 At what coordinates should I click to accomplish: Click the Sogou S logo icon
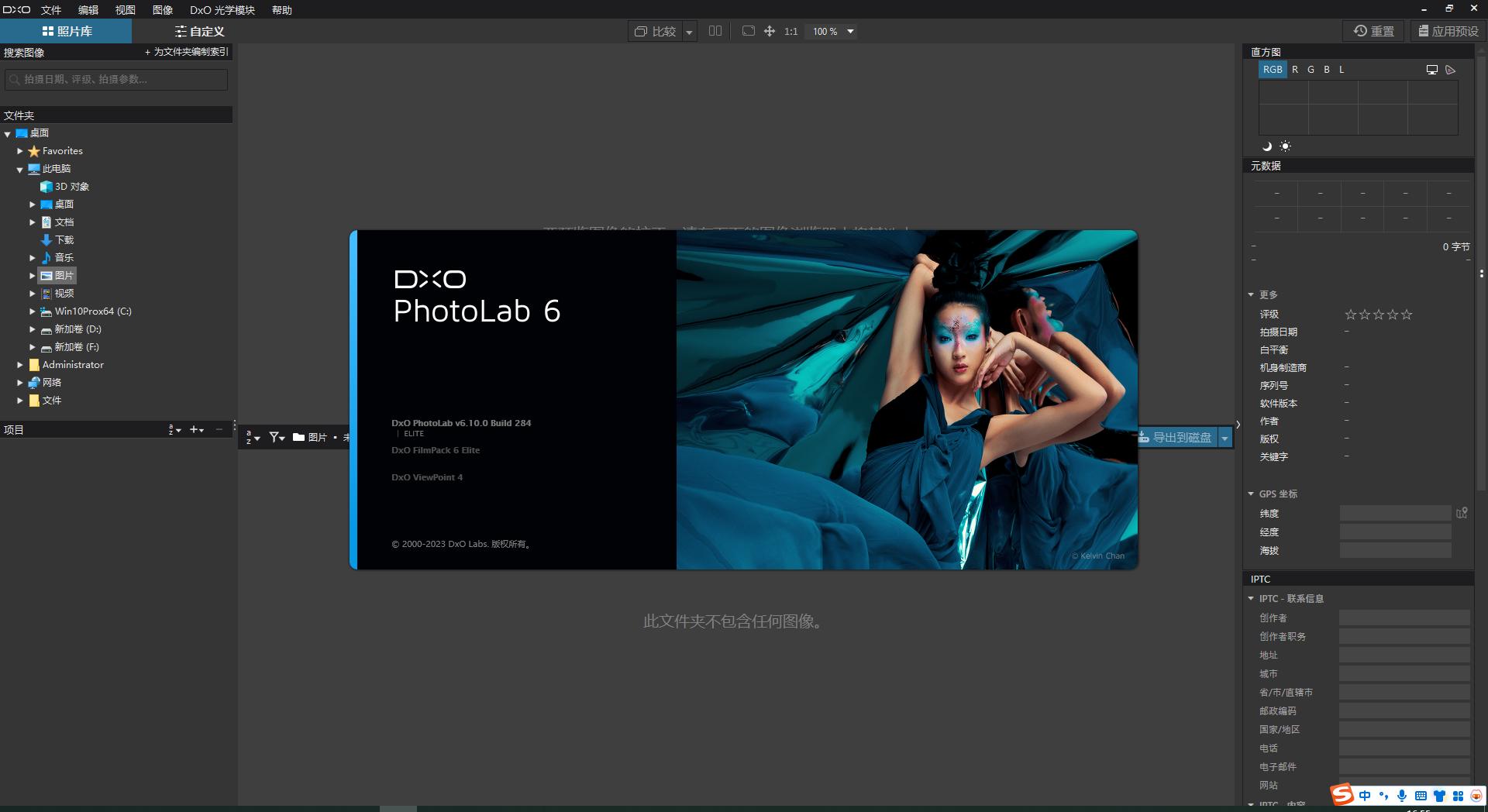click(x=1342, y=794)
